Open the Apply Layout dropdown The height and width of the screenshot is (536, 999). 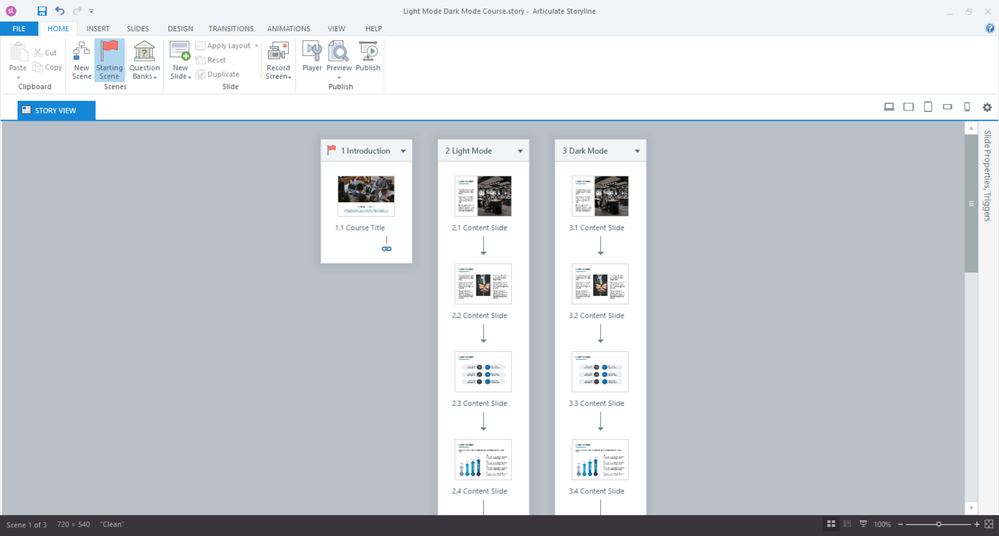227,46
